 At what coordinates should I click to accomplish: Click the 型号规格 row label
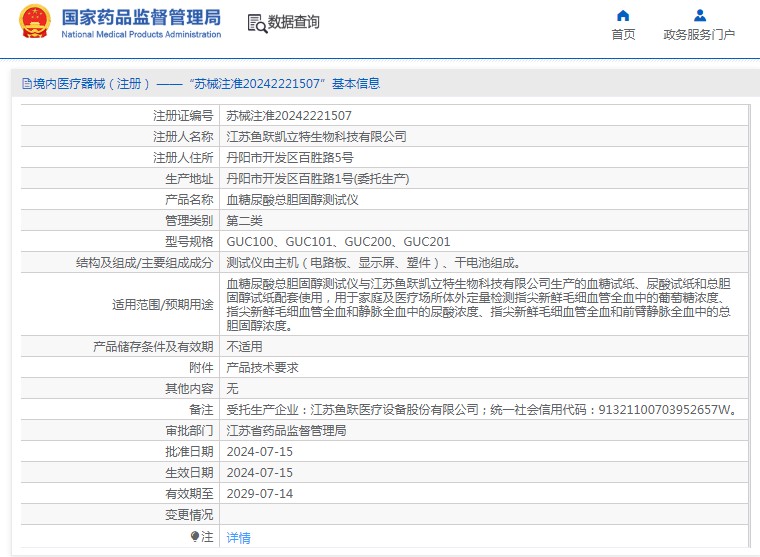tap(189, 241)
